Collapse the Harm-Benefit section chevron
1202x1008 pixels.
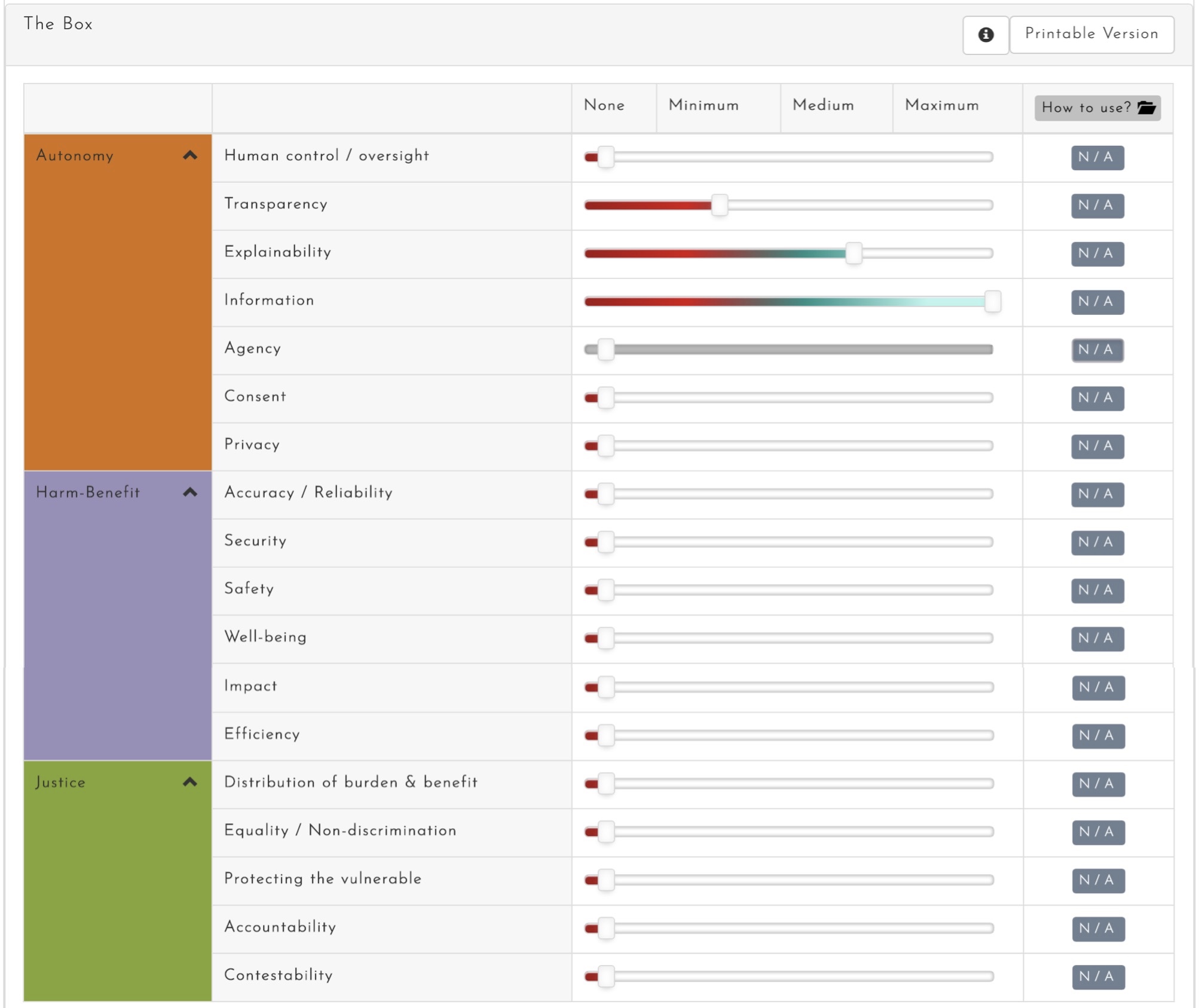coord(190,492)
